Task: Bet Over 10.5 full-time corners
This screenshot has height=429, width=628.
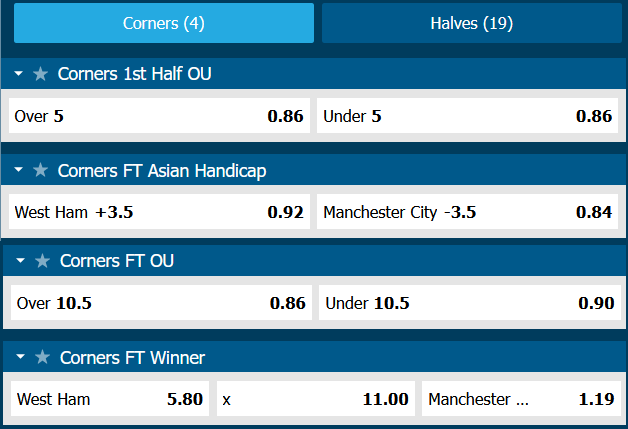Action: click(x=161, y=303)
